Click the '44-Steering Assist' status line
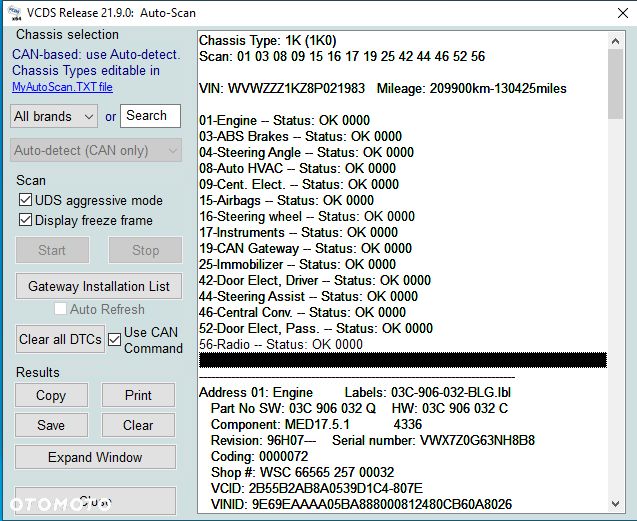 (308, 296)
